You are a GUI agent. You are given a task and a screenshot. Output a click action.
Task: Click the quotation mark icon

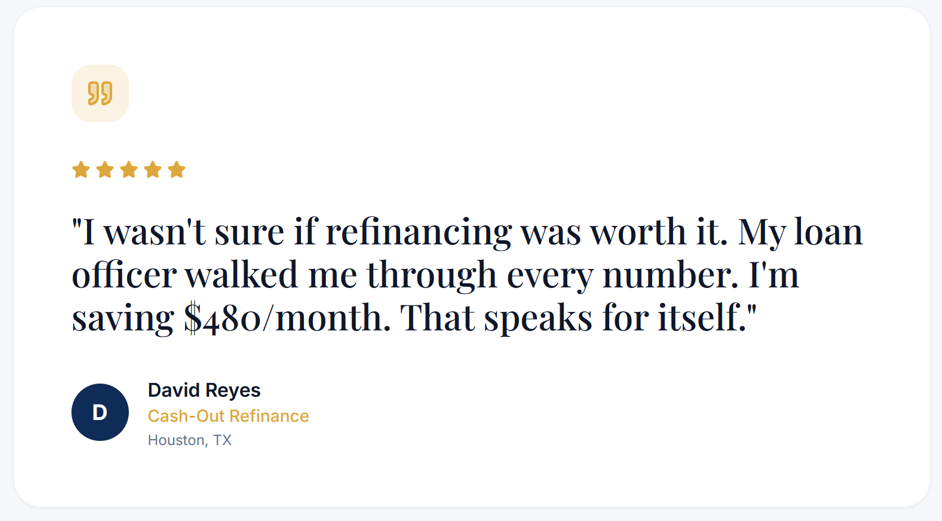(x=100, y=94)
